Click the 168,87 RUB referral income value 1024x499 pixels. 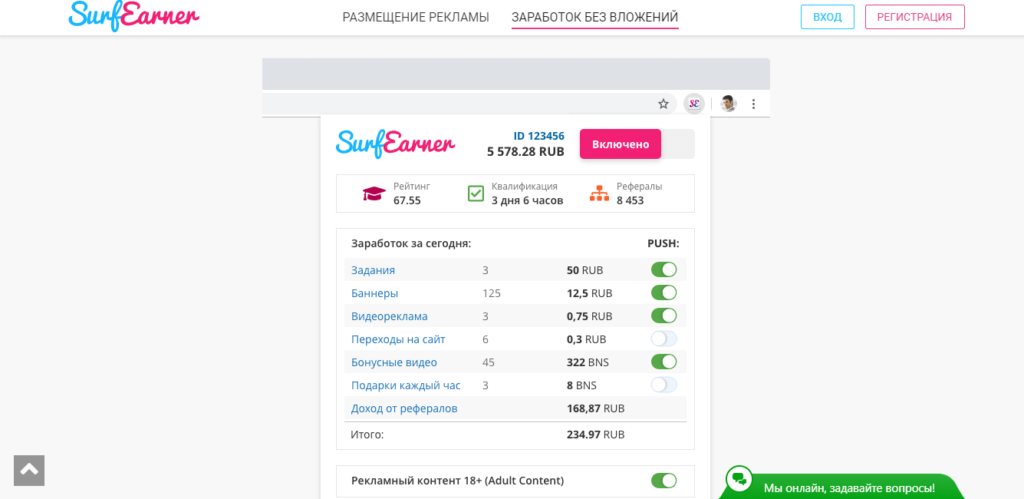click(x=596, y=408)
